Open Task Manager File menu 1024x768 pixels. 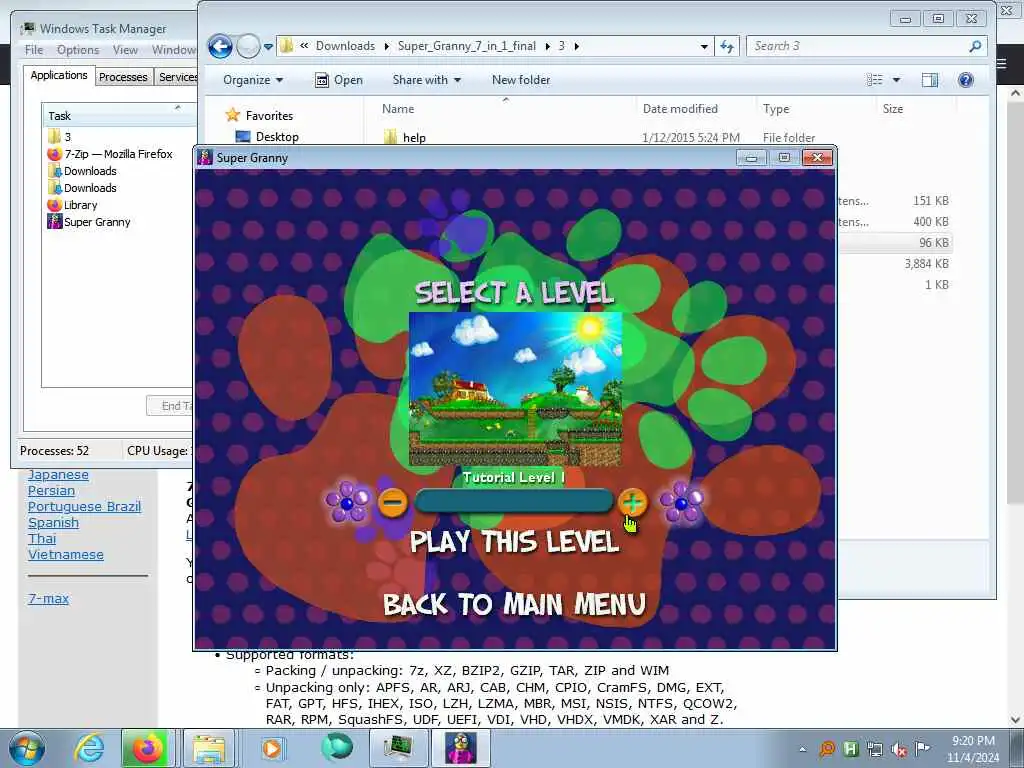[34, 50]
